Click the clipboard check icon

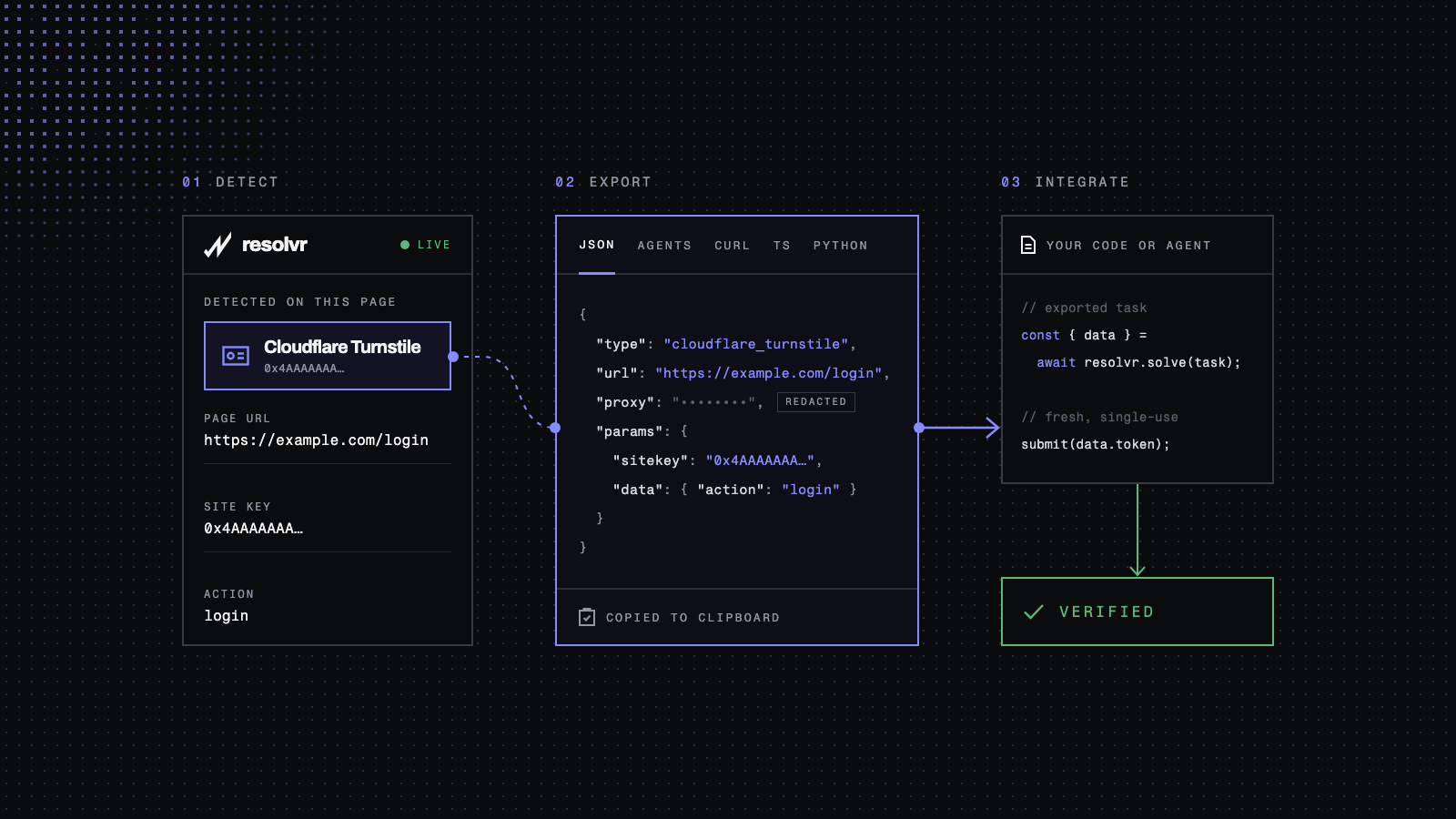pyautogui.click(x=587, y=617)
